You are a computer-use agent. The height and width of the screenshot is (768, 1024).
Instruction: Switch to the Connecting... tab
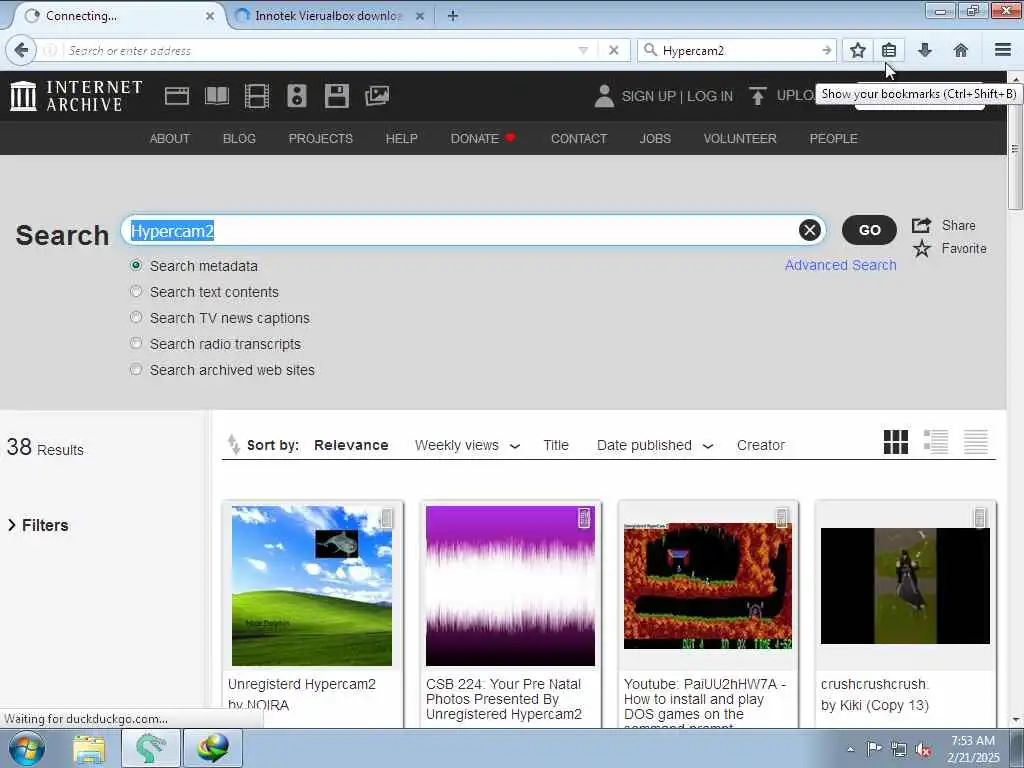pos(118,16)
